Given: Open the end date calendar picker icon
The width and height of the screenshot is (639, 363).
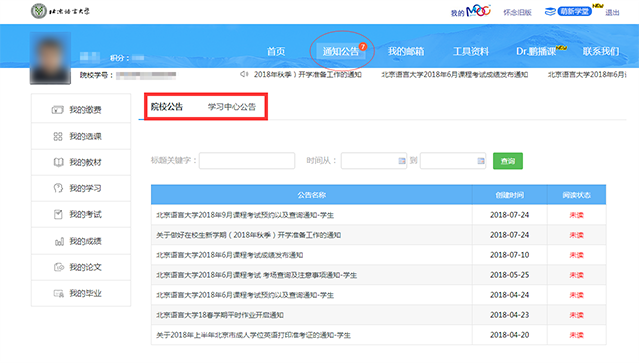Looking at the screenshot, I should [x=481, y=161].
